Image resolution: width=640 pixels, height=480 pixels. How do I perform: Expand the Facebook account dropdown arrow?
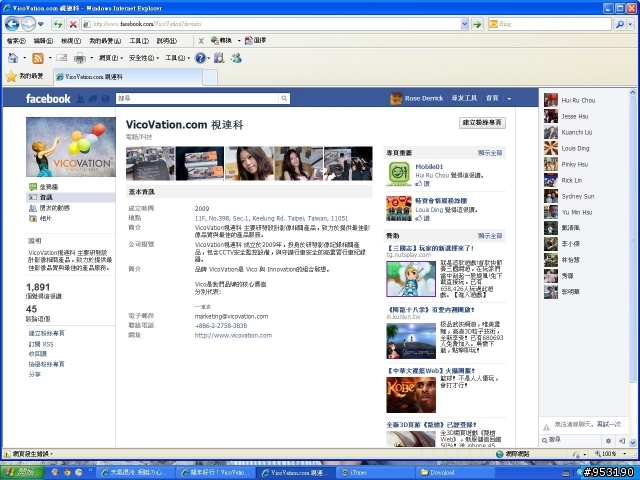click(x=509, y=98)
